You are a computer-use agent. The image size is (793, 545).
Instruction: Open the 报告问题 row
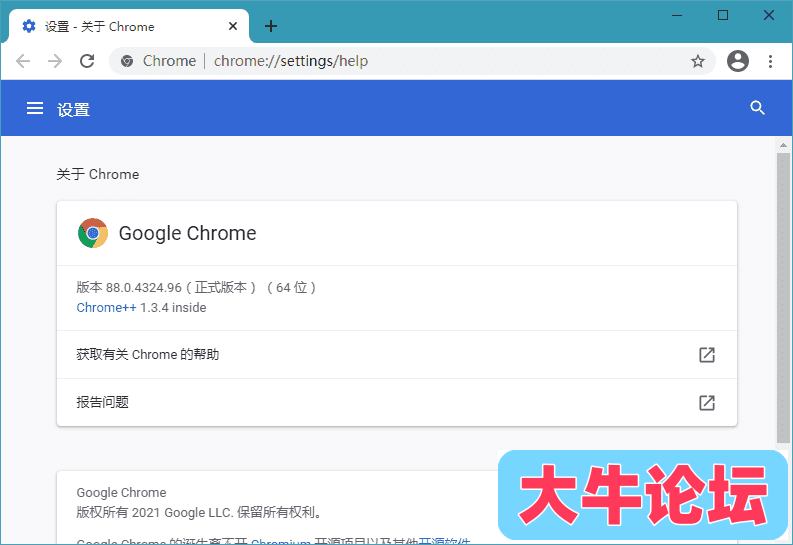(x=397, y=403)
